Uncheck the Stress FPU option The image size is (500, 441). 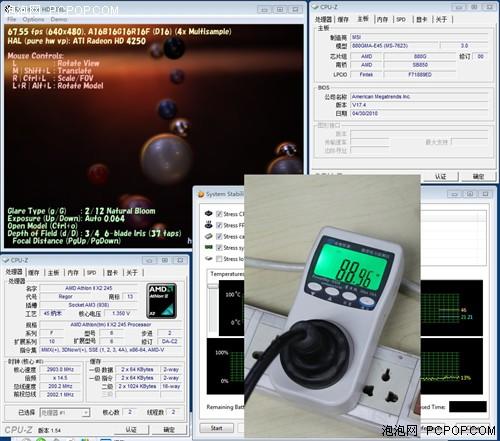[219, 225]
